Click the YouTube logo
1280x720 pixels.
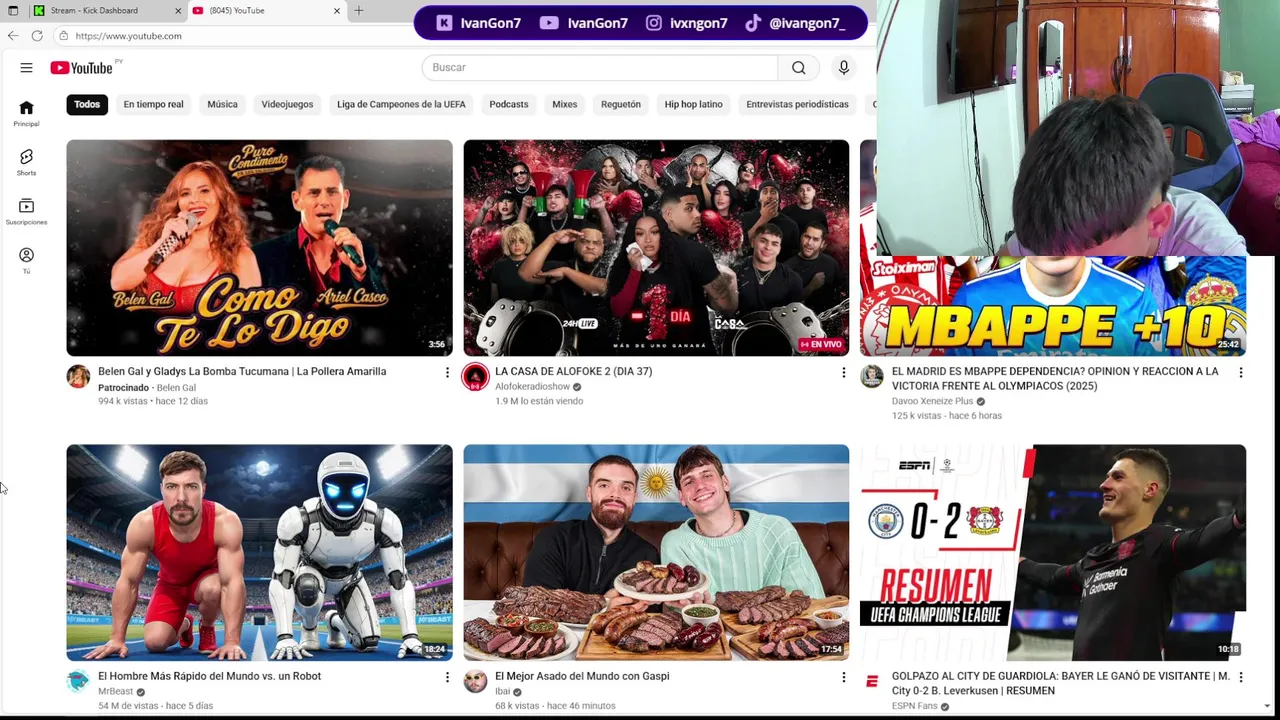tap(81, 68)
